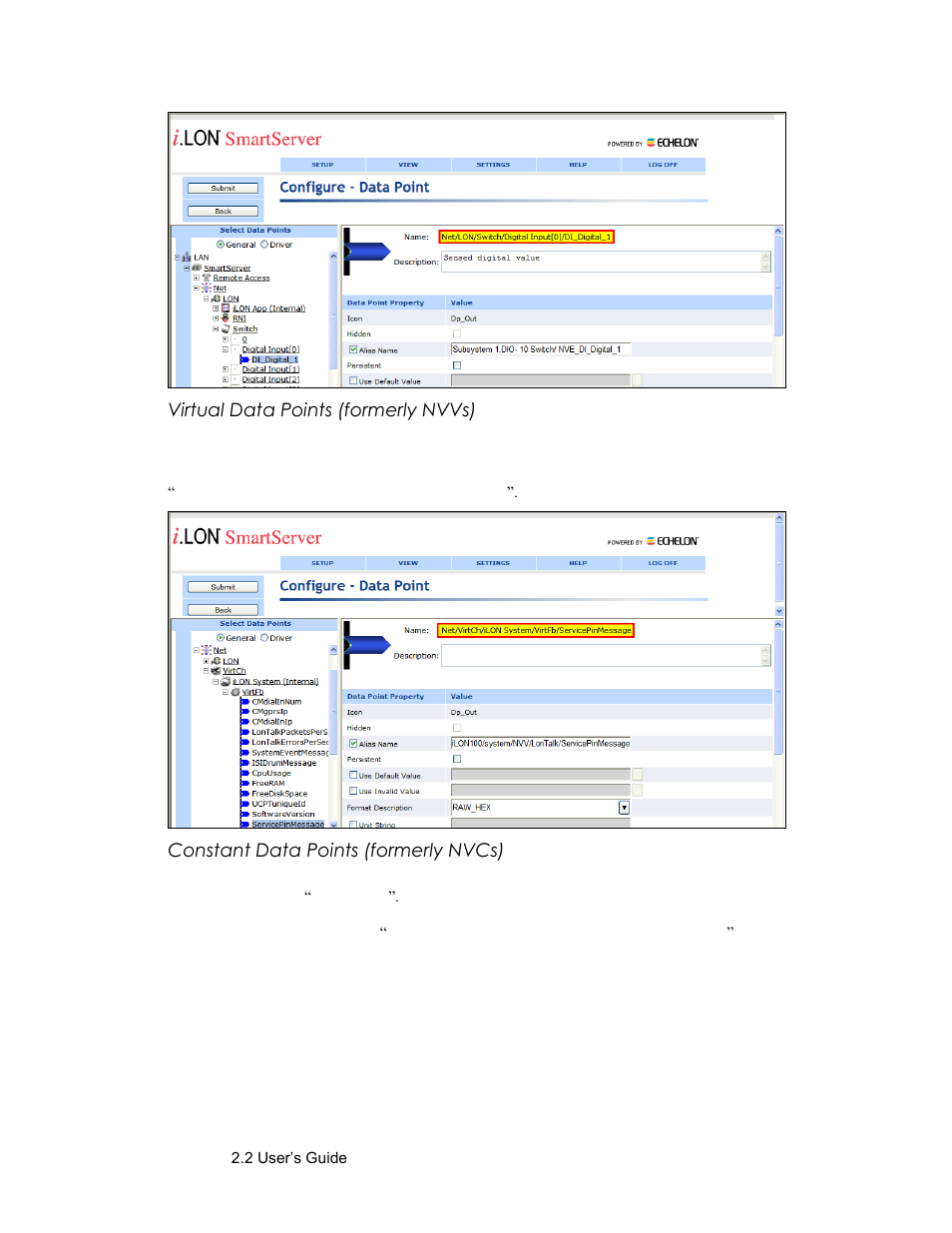This screenshot has height=1233, width=952.
Task: Open the Format Description RAW_HEX dropdown
Action: [625, 808]
